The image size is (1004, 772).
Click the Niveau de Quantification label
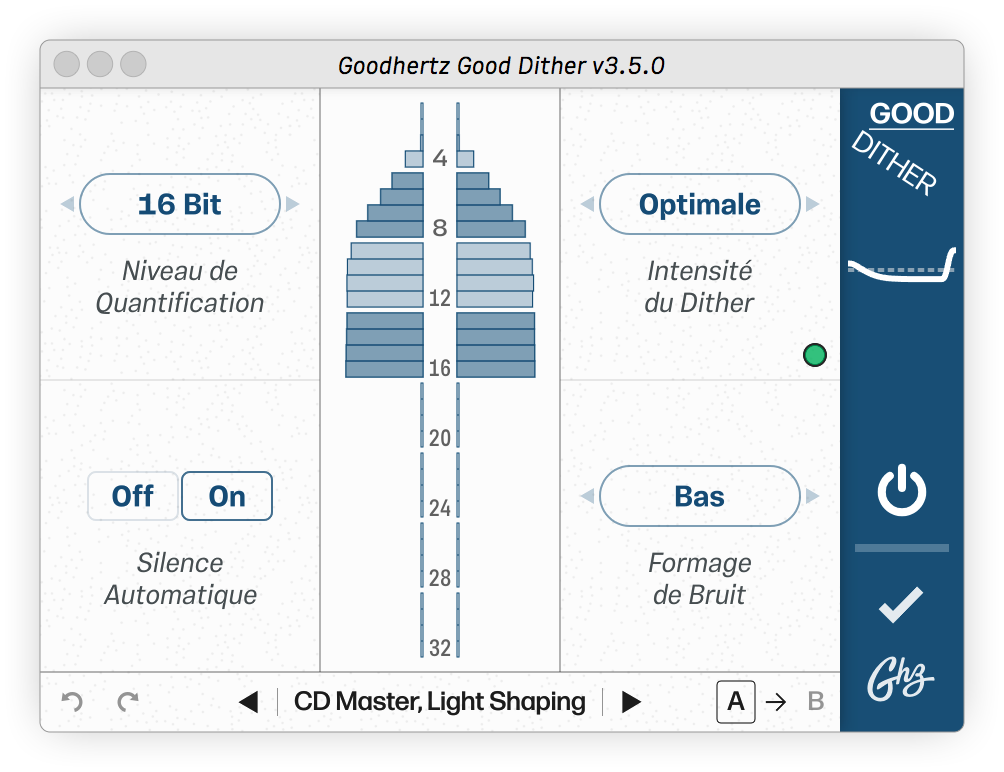(180, 287)
